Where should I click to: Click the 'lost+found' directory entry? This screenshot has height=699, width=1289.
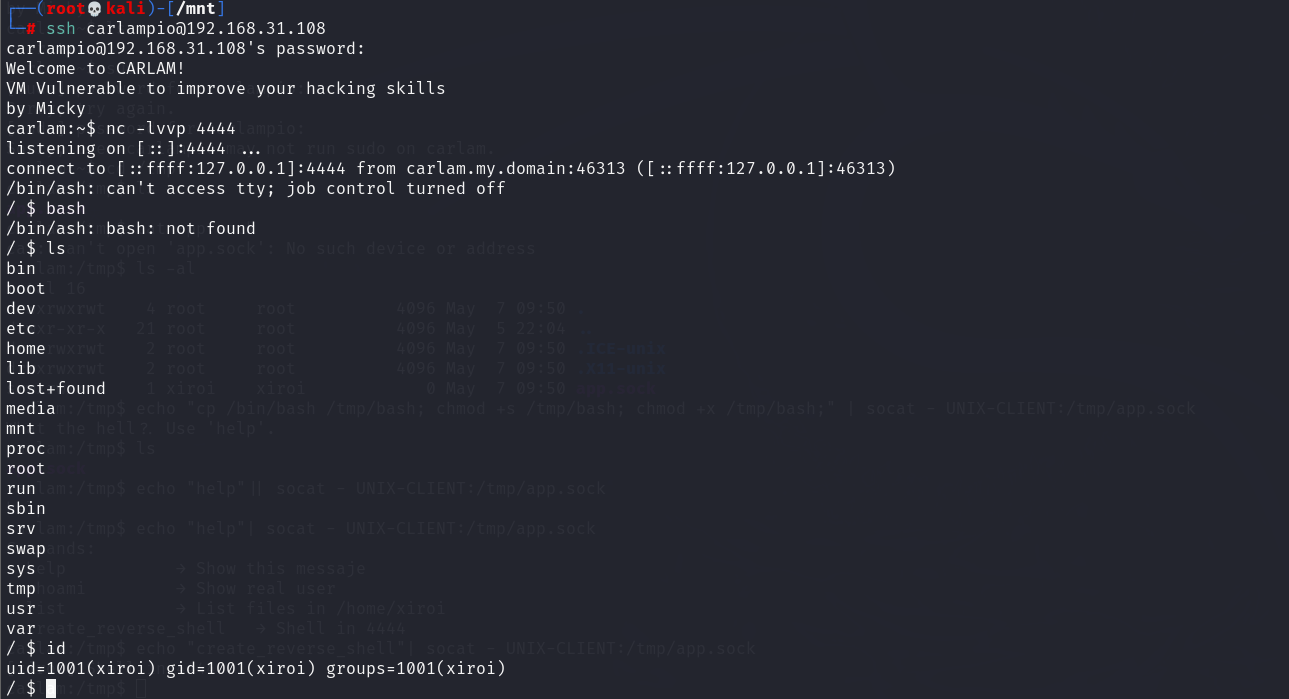(x=56, y=388)
